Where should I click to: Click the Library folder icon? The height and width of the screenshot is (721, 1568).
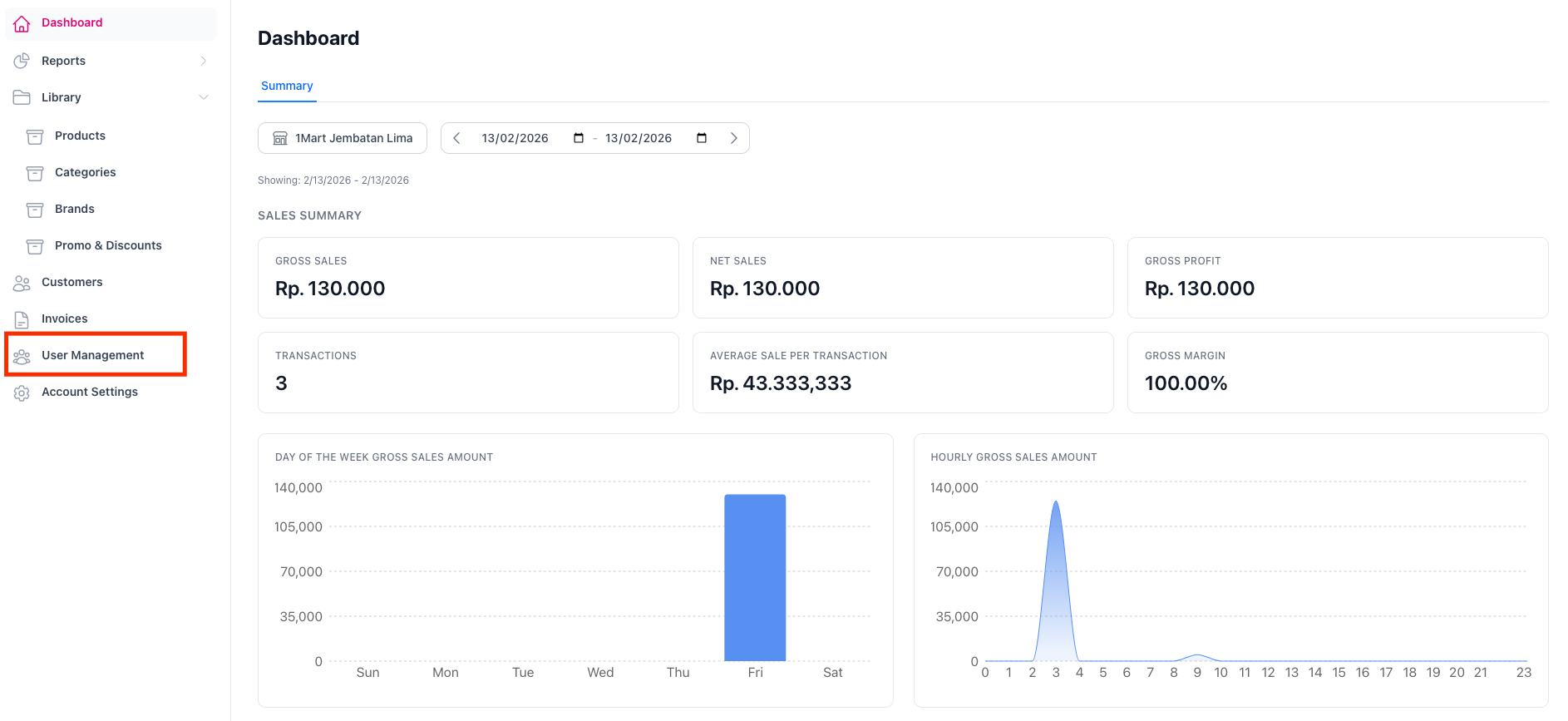22,97
